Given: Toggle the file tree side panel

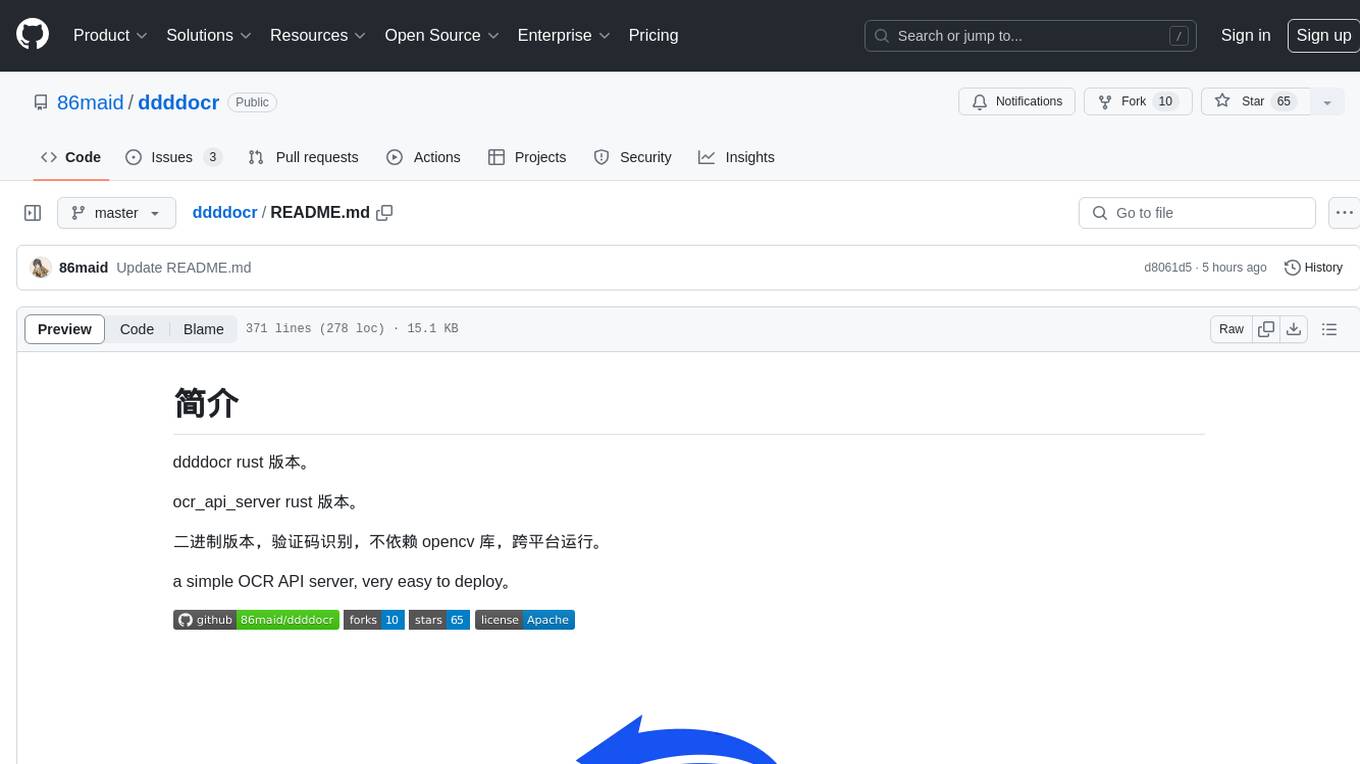Looking at the screenshot, I should pyautogui.click(x=33, y=213).
